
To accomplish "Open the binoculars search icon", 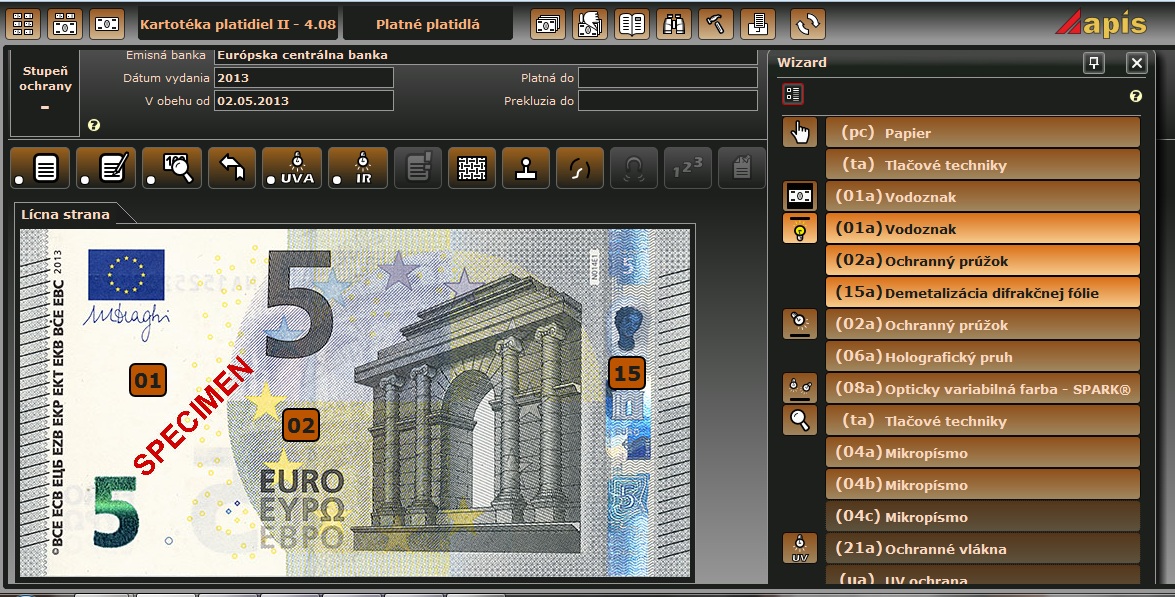I will point(675,24).
